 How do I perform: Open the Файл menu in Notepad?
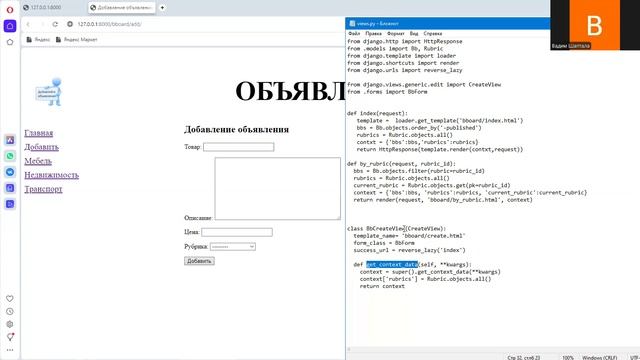354,33
